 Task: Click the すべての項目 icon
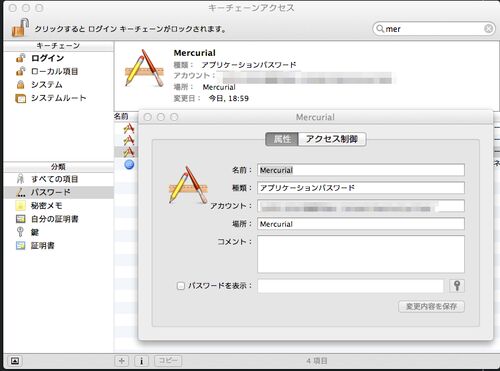pos(20,179)
